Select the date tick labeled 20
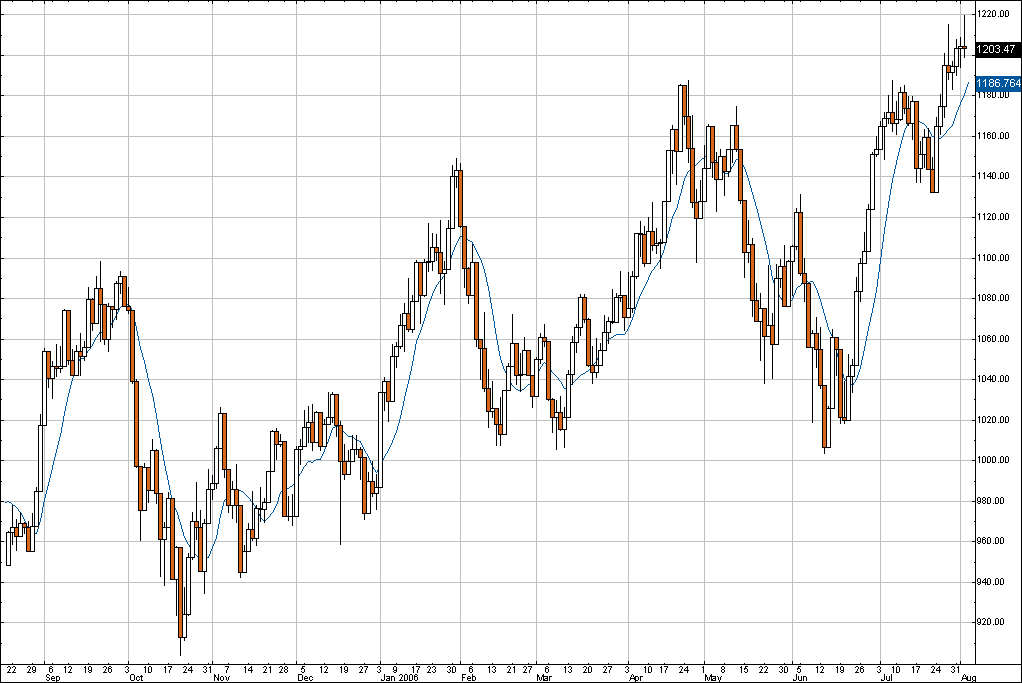The height and width of the screenshot is (683, 1022). coord(587,669)
